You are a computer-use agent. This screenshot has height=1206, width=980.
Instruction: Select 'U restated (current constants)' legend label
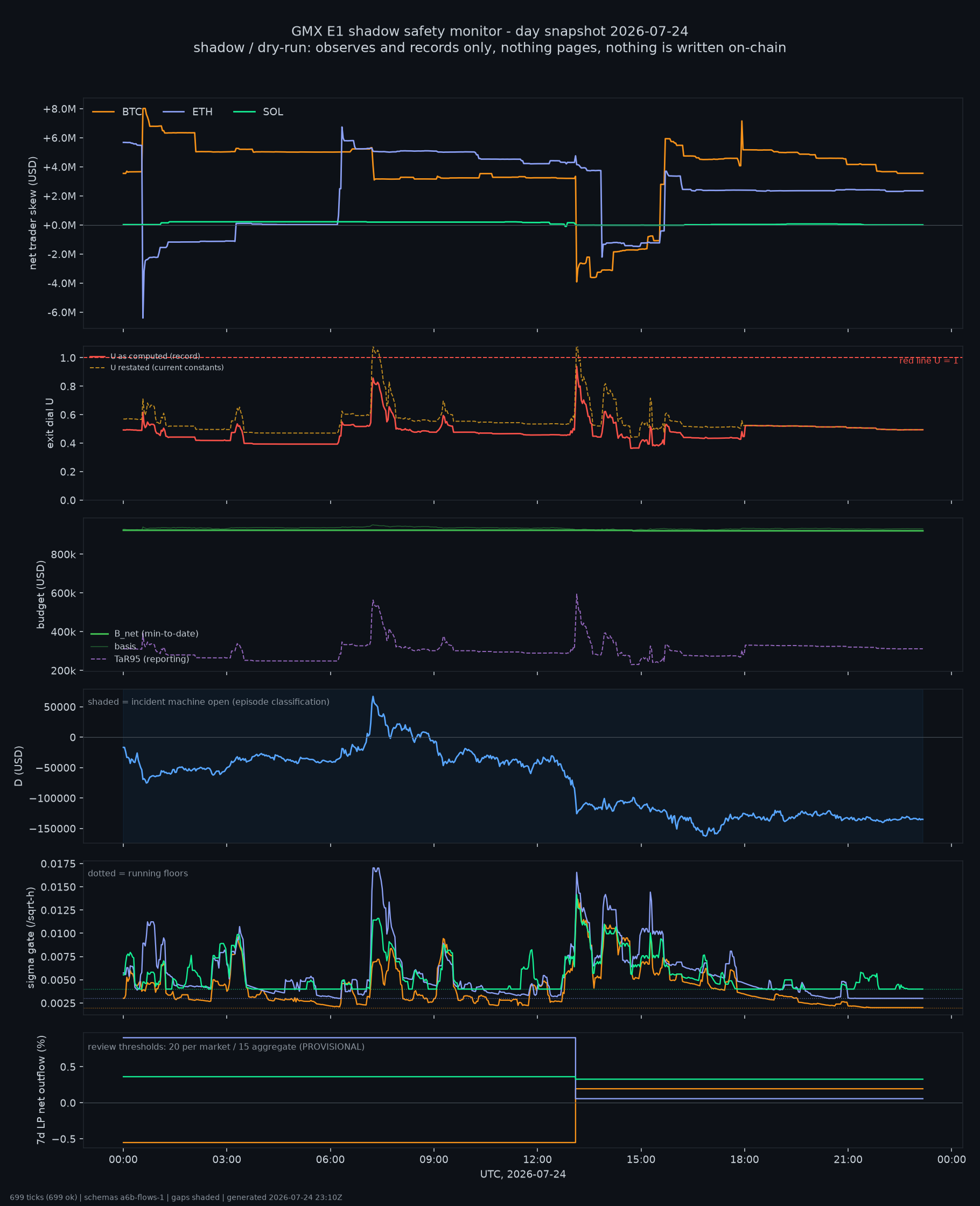point(167,367)
